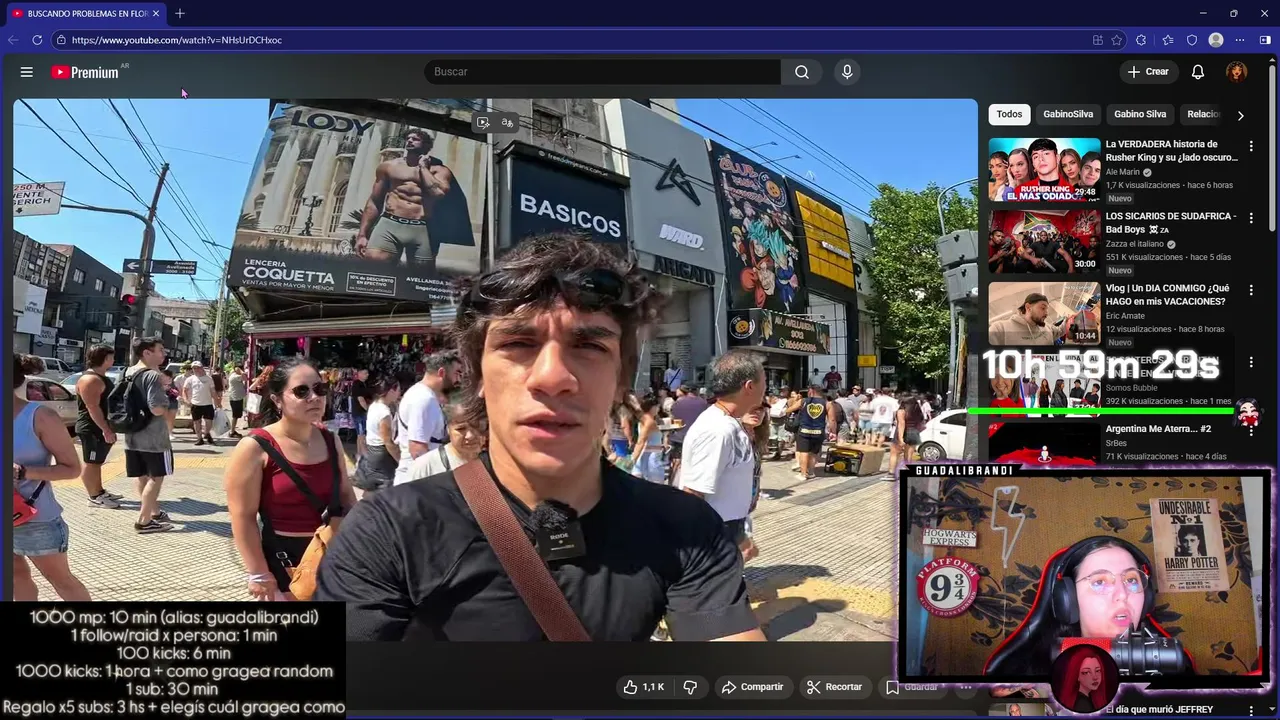1280x720 pixels.
Task: Add this page to favorites star
Action: coord(1119,40)
